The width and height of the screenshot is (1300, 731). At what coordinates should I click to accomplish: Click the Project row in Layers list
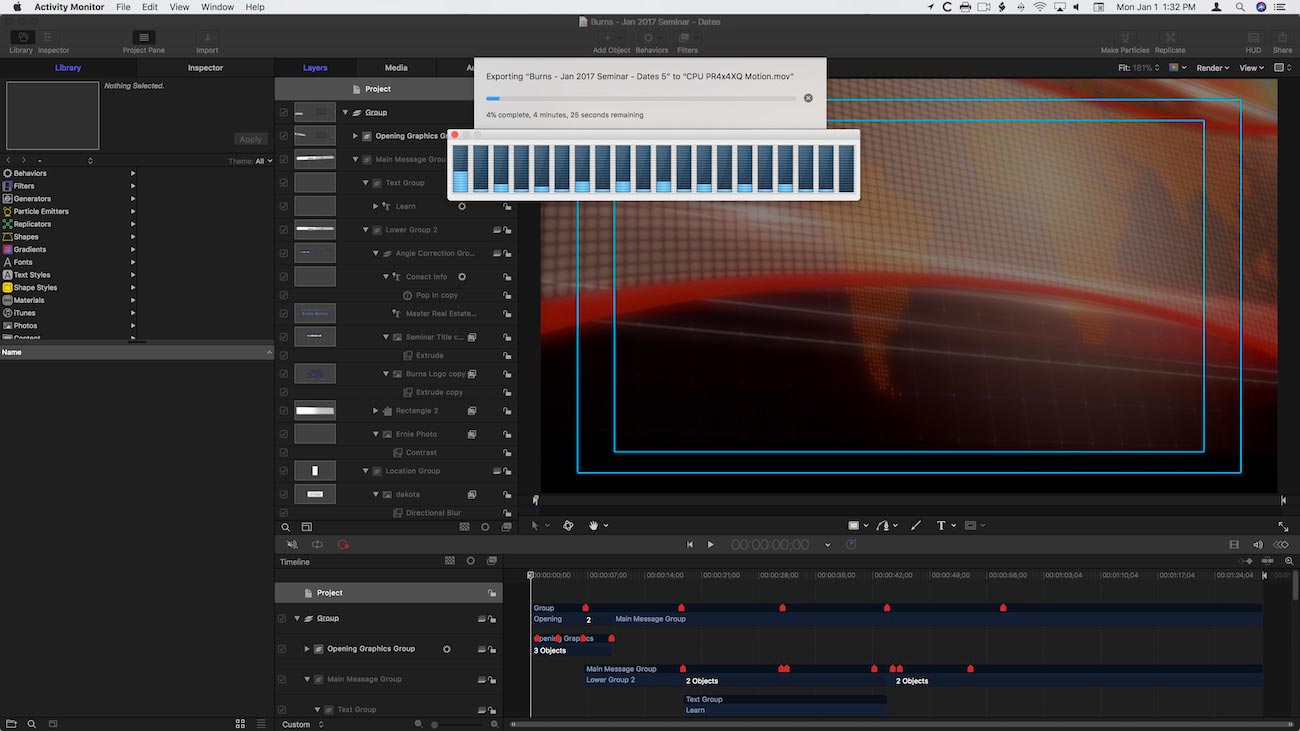coord(396,89)
